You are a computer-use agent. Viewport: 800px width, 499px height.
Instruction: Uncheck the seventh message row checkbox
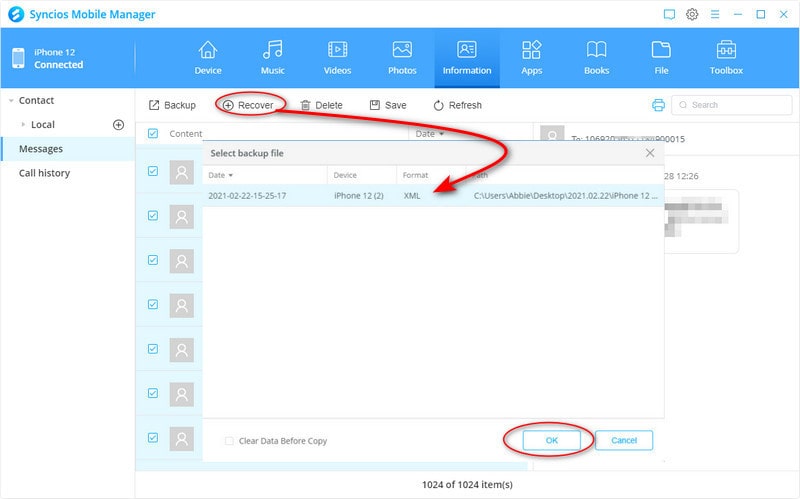click(153, 437)
